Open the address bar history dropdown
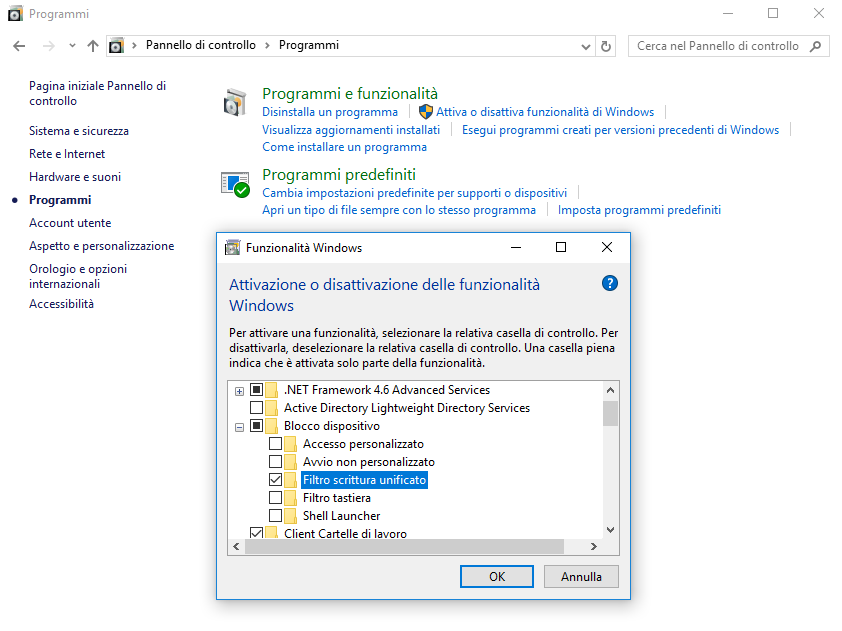Screen dimensions: 842x631 586,46
